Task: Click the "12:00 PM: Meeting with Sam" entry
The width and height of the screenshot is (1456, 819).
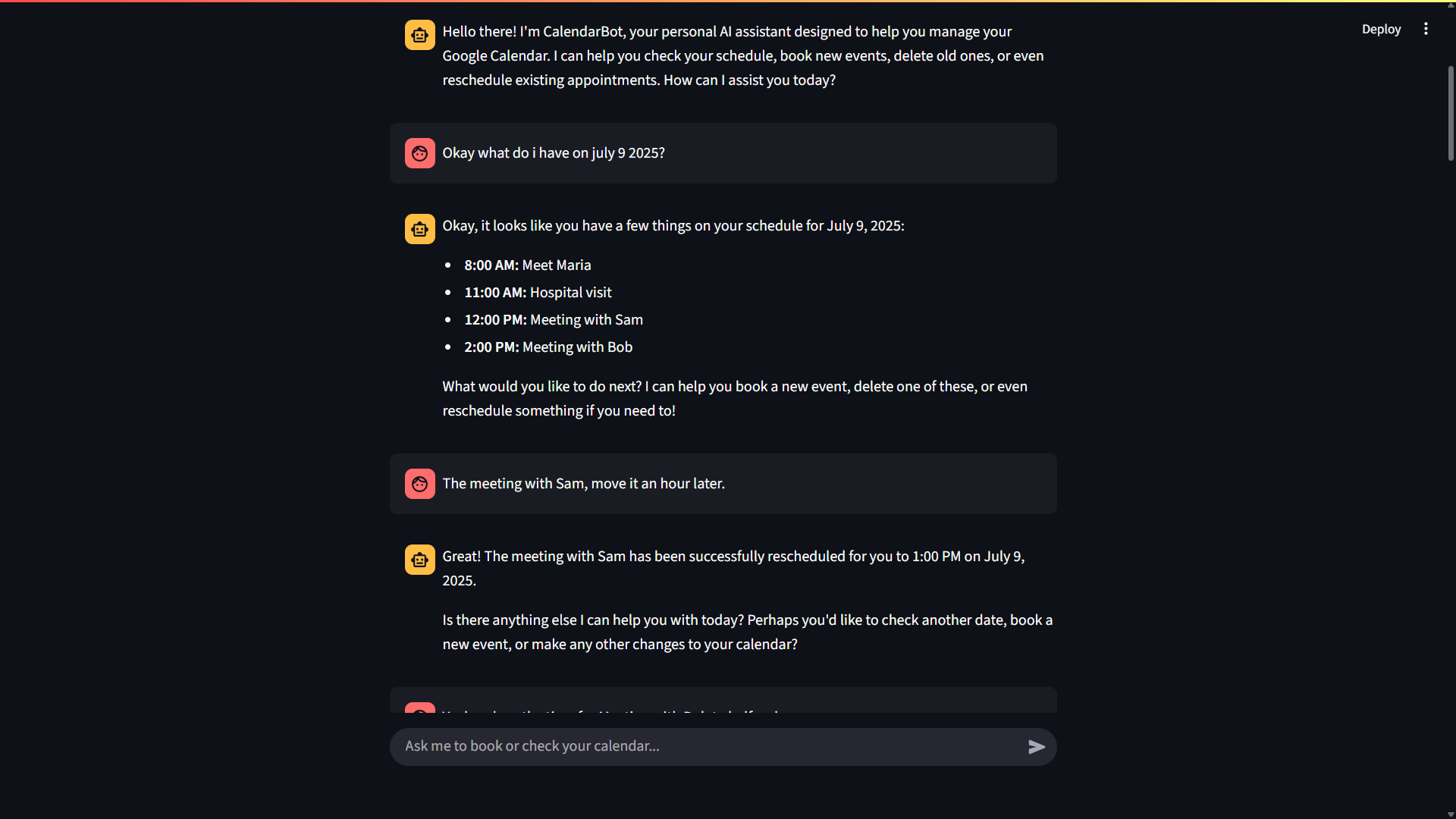Action: [x=554, y=320]
